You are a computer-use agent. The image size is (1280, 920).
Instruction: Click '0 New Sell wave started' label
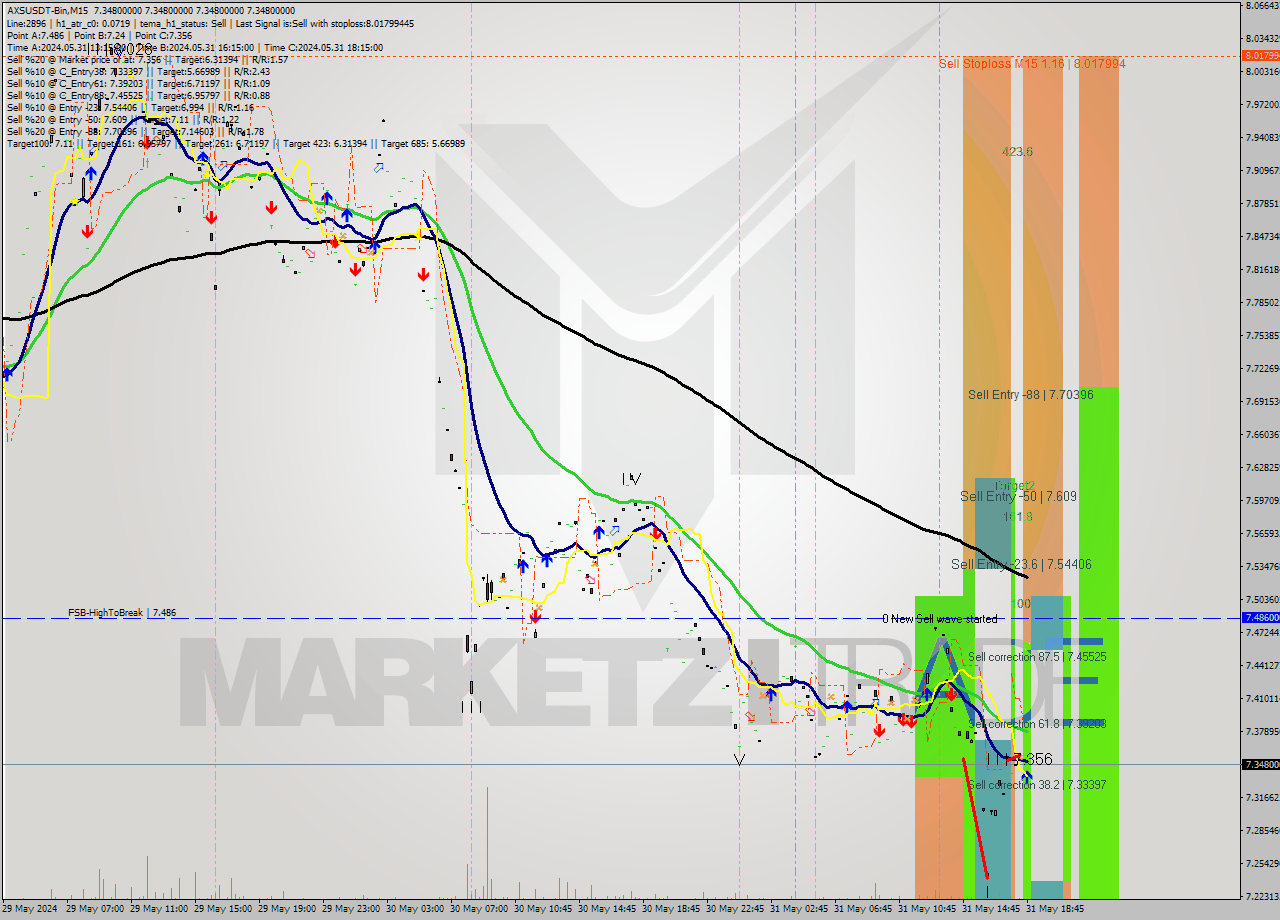click(939, 618)
